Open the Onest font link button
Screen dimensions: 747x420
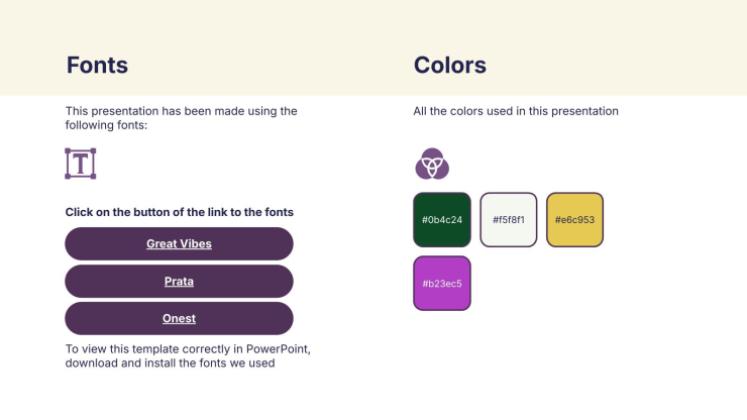179,319
